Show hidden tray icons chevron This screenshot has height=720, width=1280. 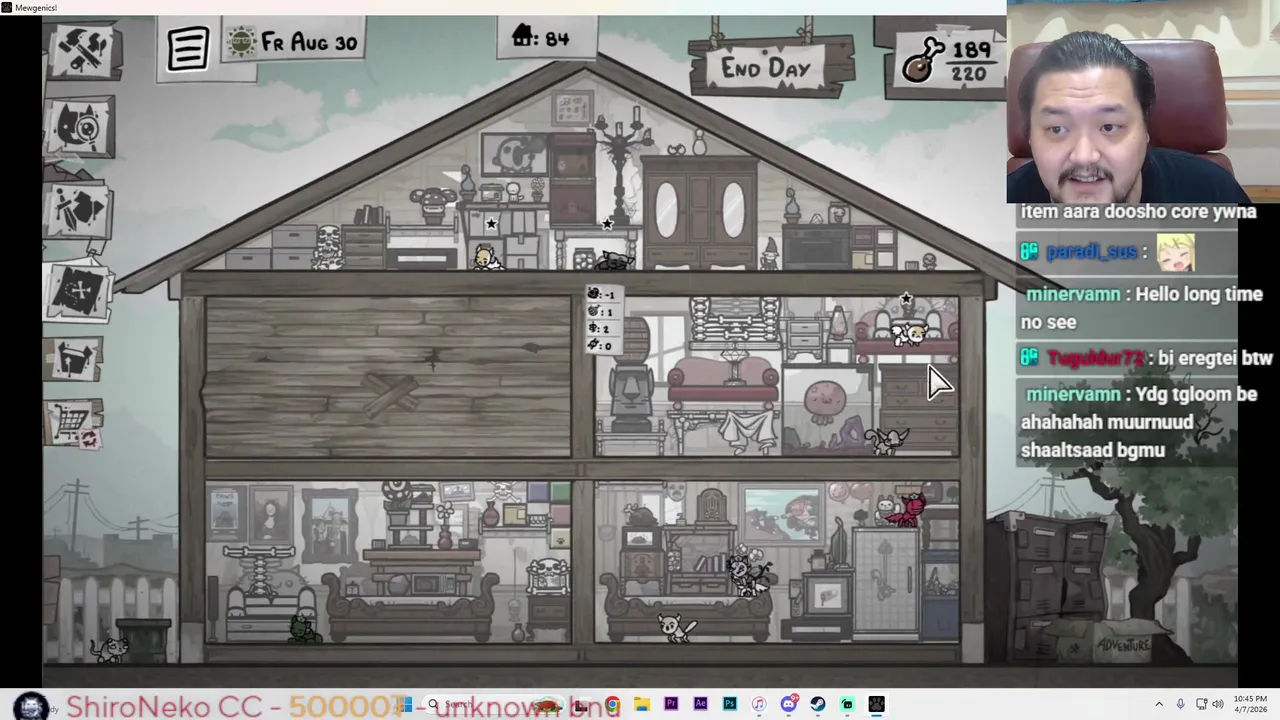coord(1159,705)
